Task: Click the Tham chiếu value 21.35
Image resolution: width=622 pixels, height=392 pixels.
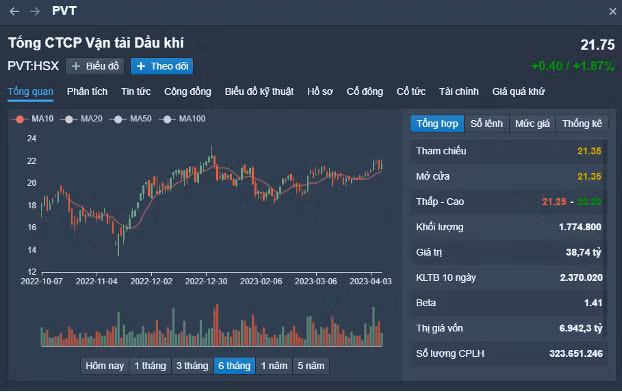Action: [x=589, y=151]
